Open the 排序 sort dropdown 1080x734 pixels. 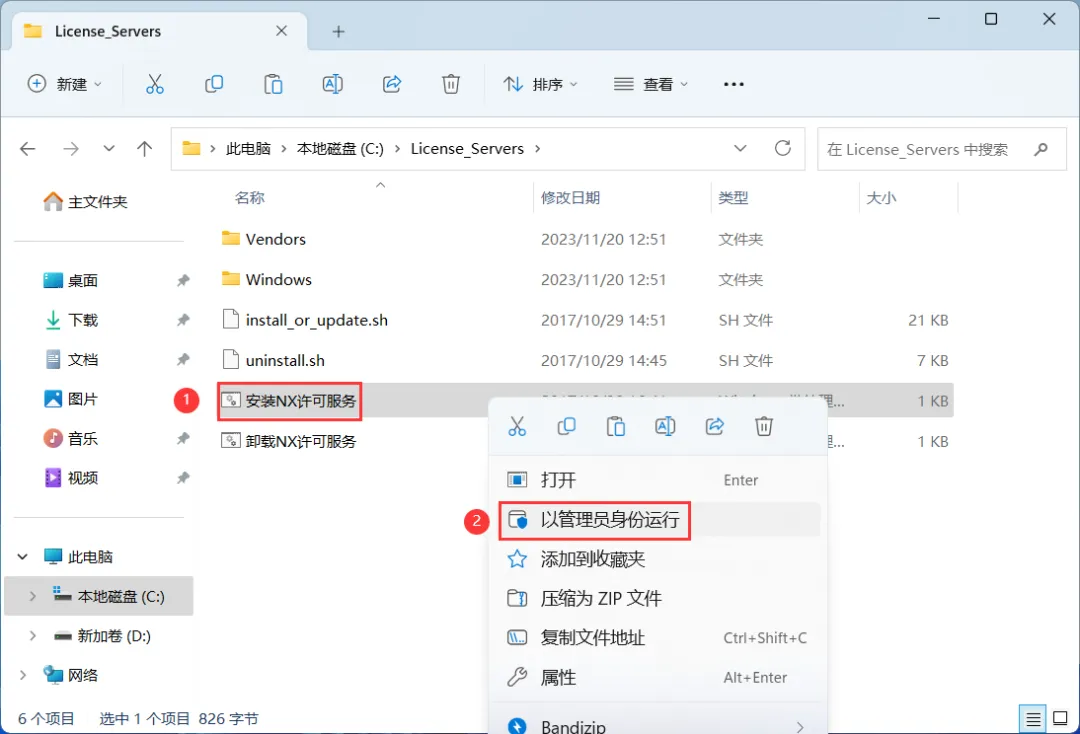(x=540, y=84)
